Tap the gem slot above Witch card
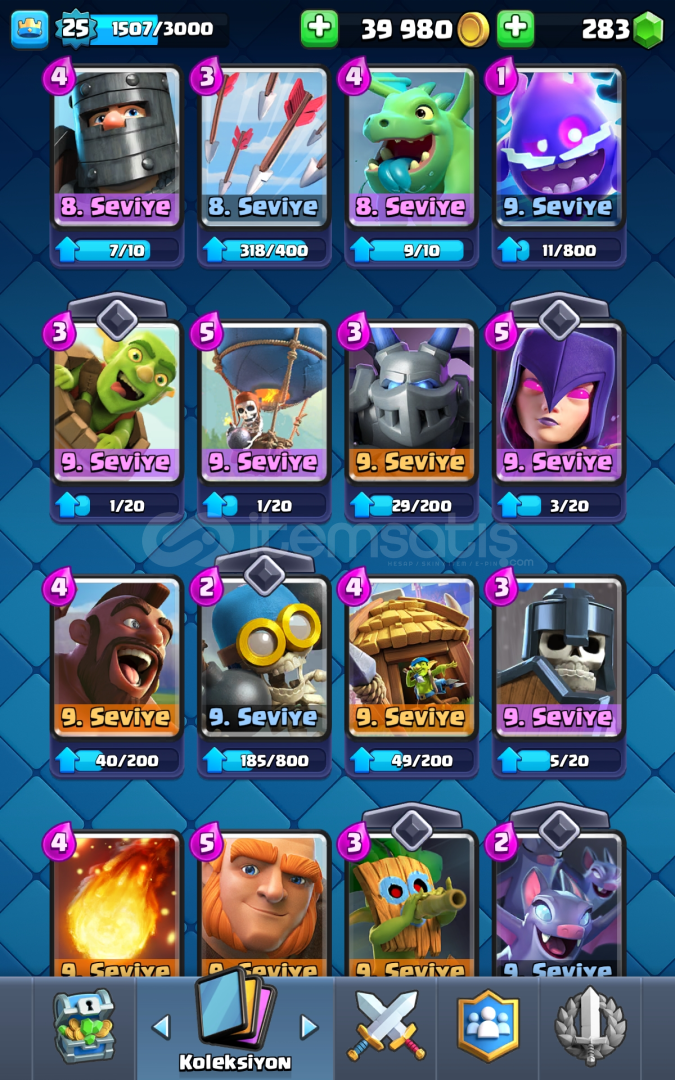Viewport: 675px width, 1080px height. (x=559, y=318)
